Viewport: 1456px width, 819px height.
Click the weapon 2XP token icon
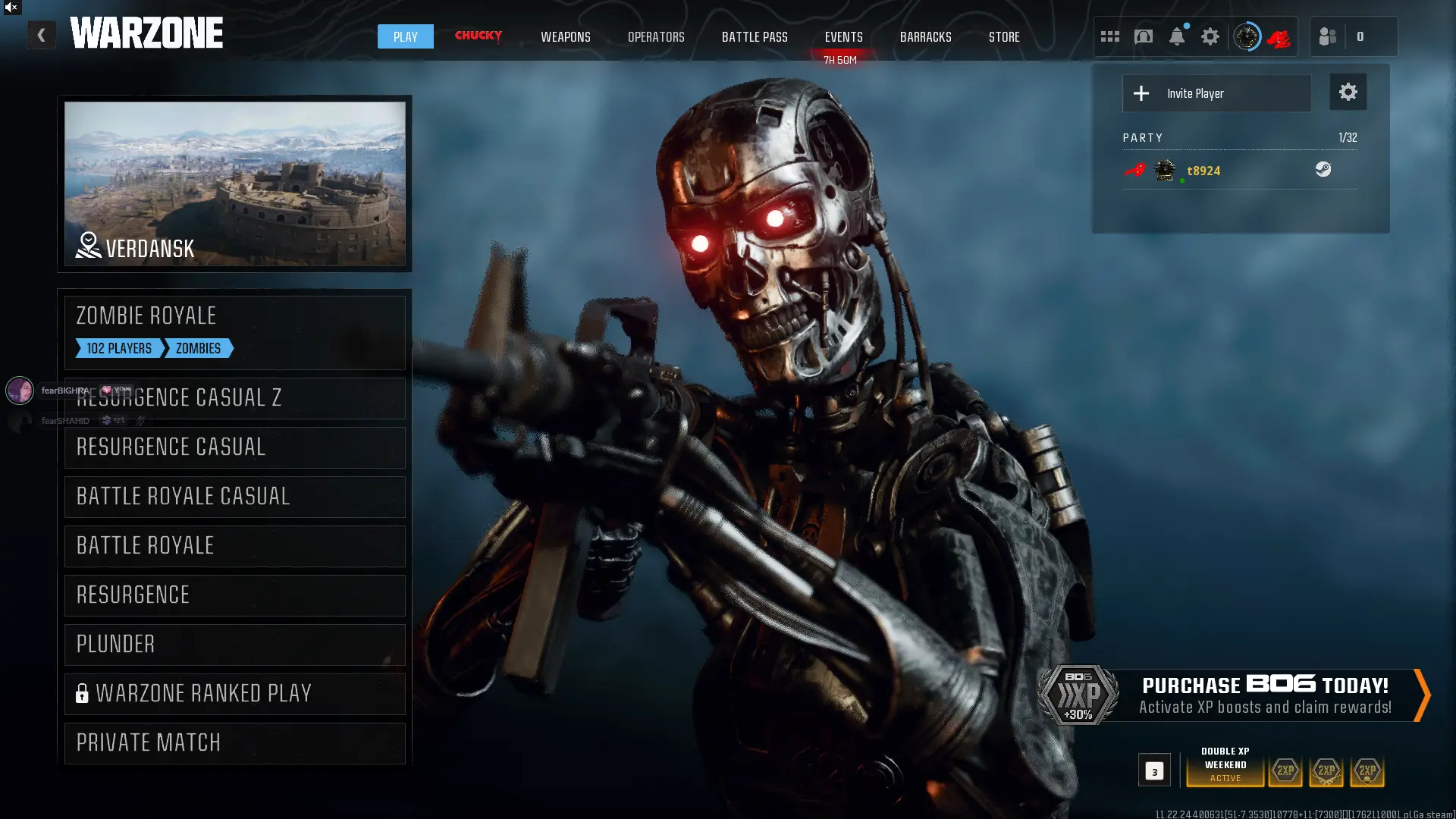[1326, 770]
